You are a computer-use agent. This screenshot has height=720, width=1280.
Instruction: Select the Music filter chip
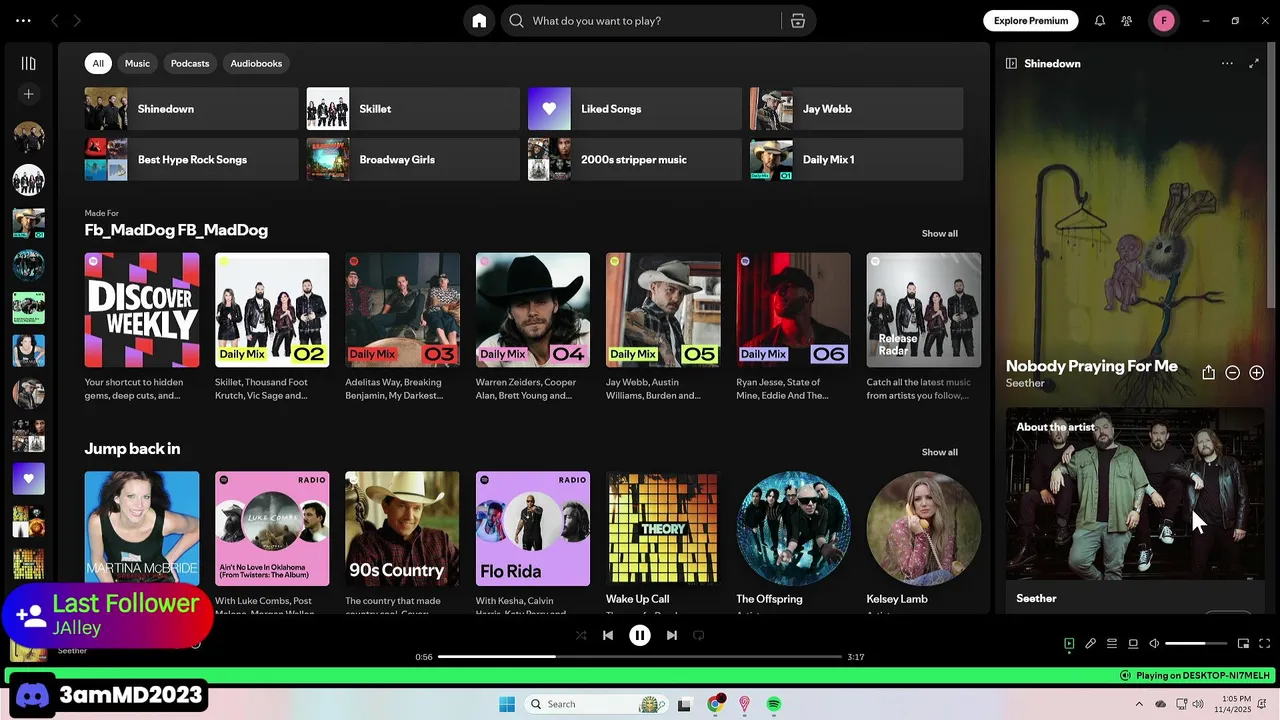click(137, 63)
